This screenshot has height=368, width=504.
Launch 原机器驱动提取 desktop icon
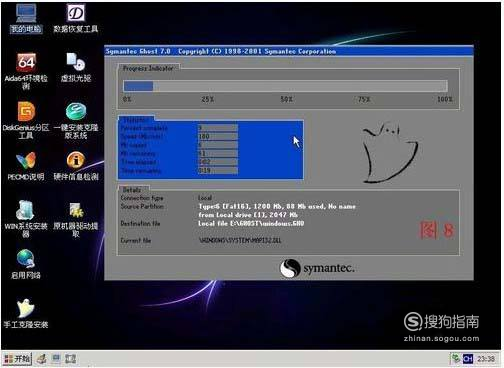click(76, 219)
